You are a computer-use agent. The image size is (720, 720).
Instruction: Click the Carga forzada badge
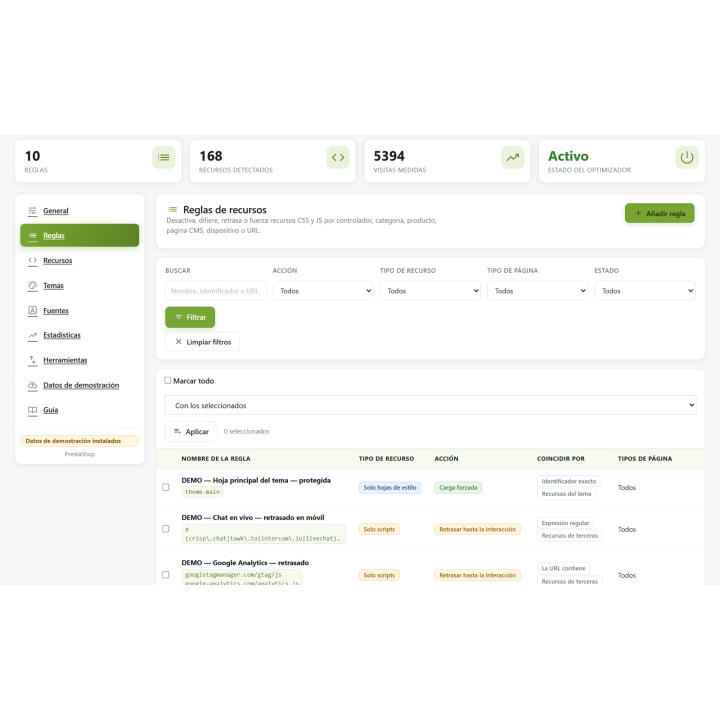458,488
